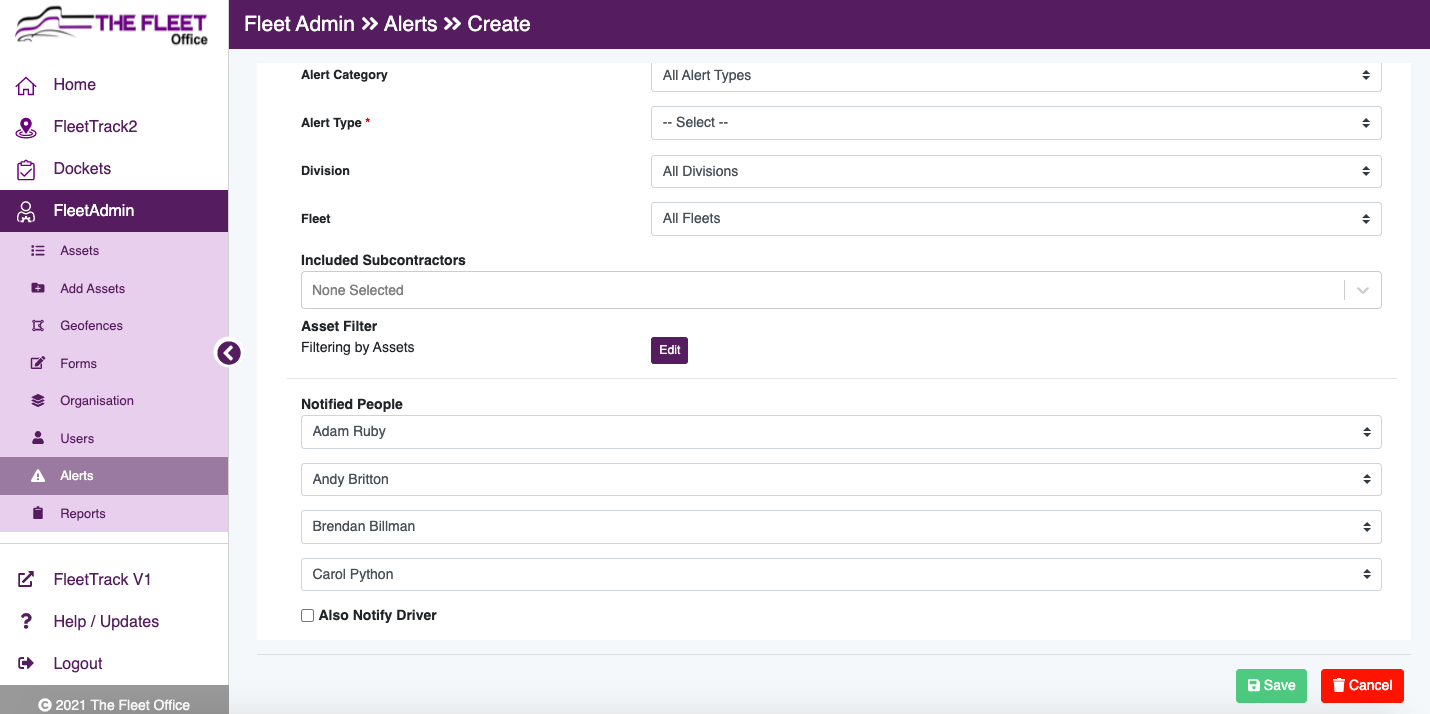
Task: Cancel creating the alert
Action: click(1362, 686)
